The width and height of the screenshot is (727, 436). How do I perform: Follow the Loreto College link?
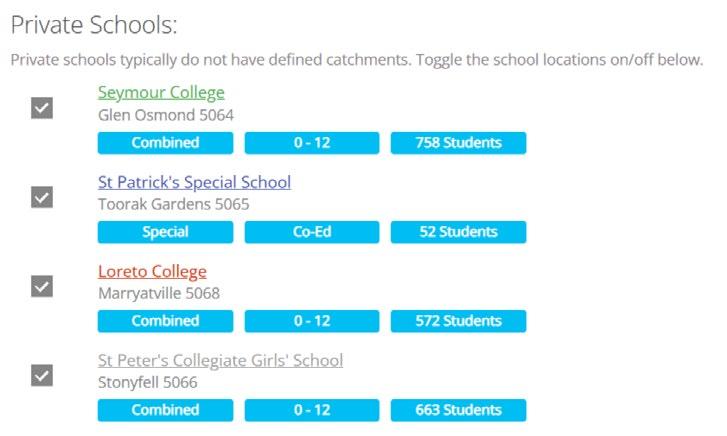[x=152, y=271]
